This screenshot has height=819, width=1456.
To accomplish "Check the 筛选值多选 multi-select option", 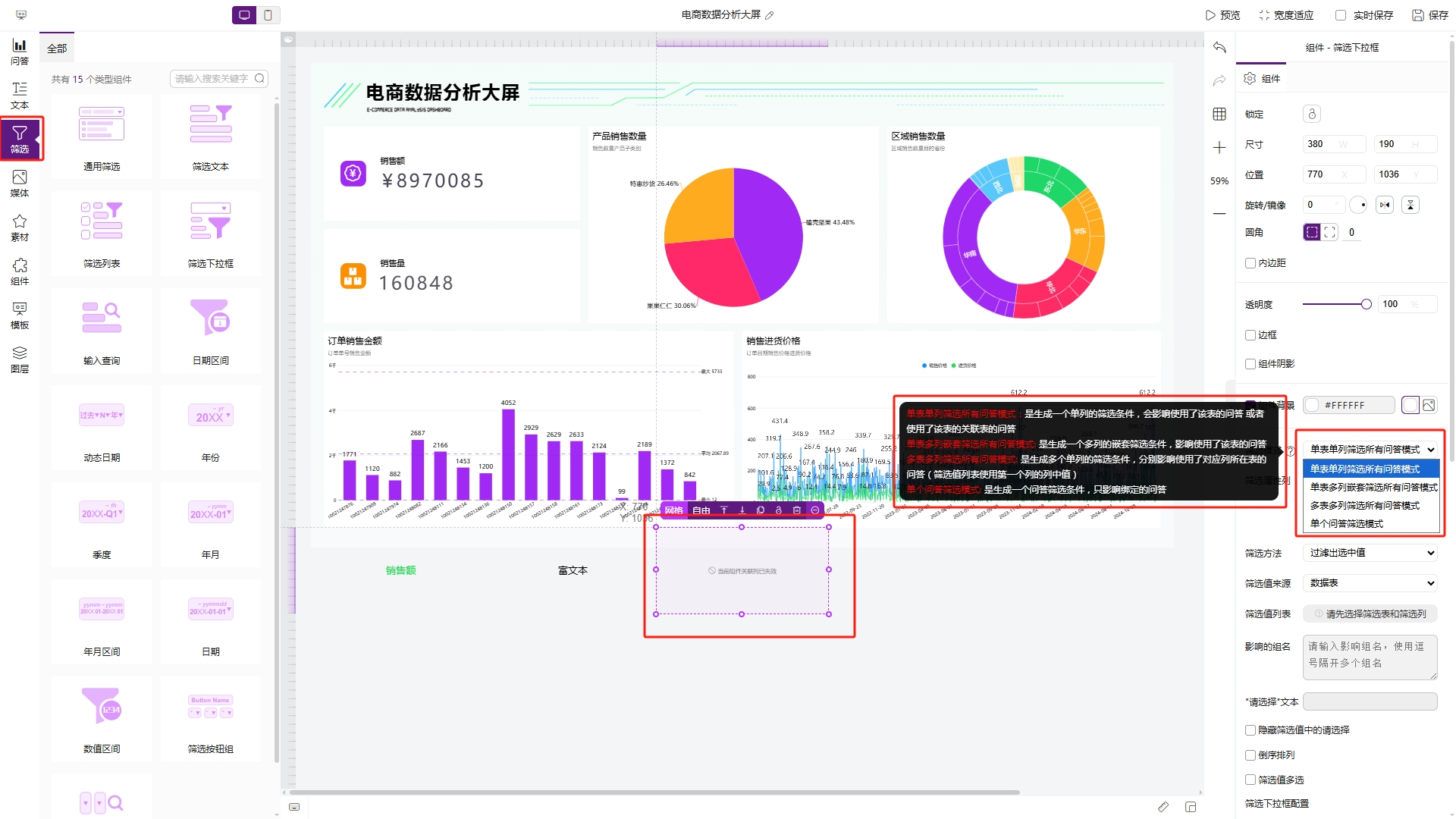I will [1250, 780].
